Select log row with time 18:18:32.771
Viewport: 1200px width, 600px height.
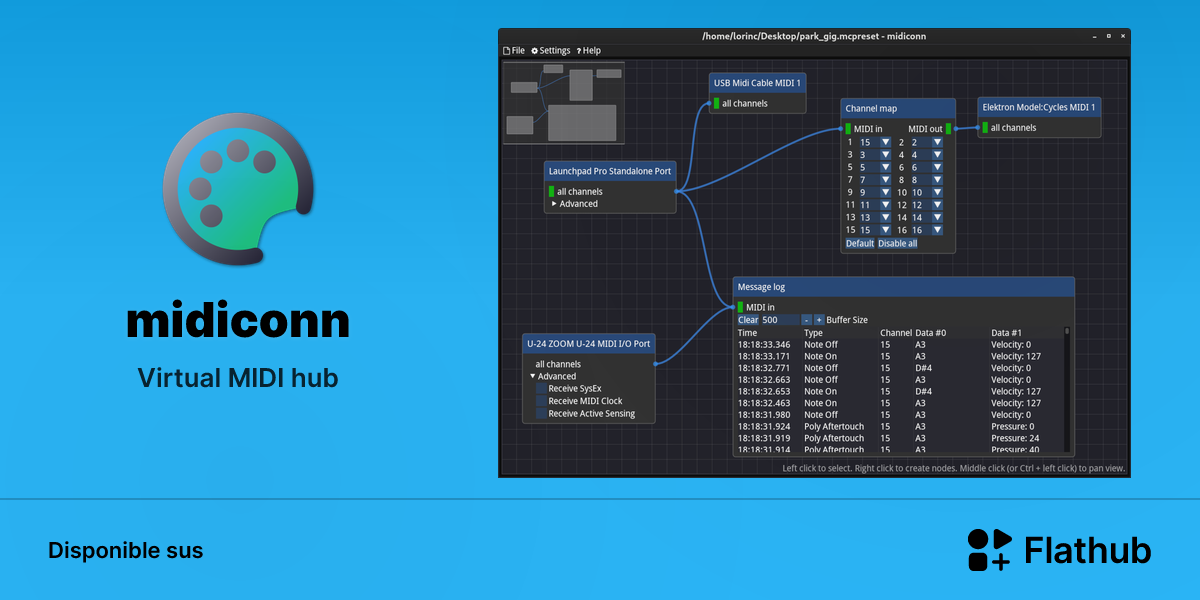click(900, 368)
